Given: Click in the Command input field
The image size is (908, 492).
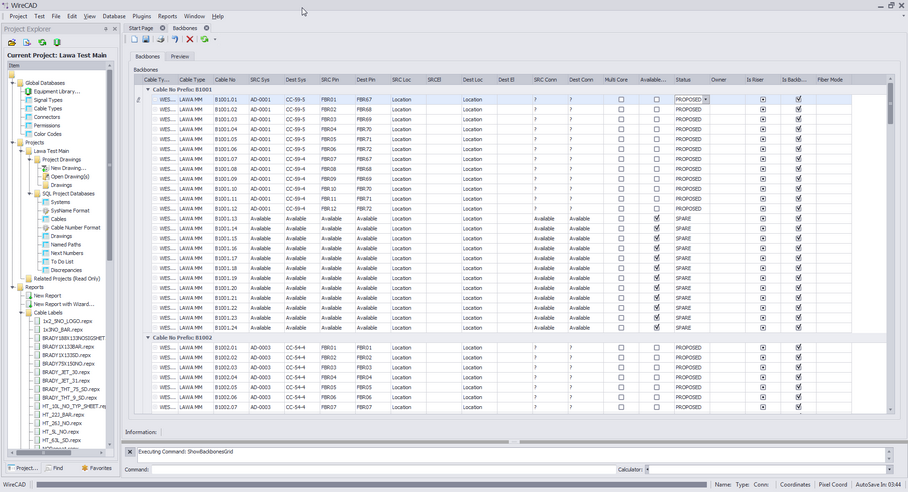Looking at the screenshot, I should click(x=383, y=469).
